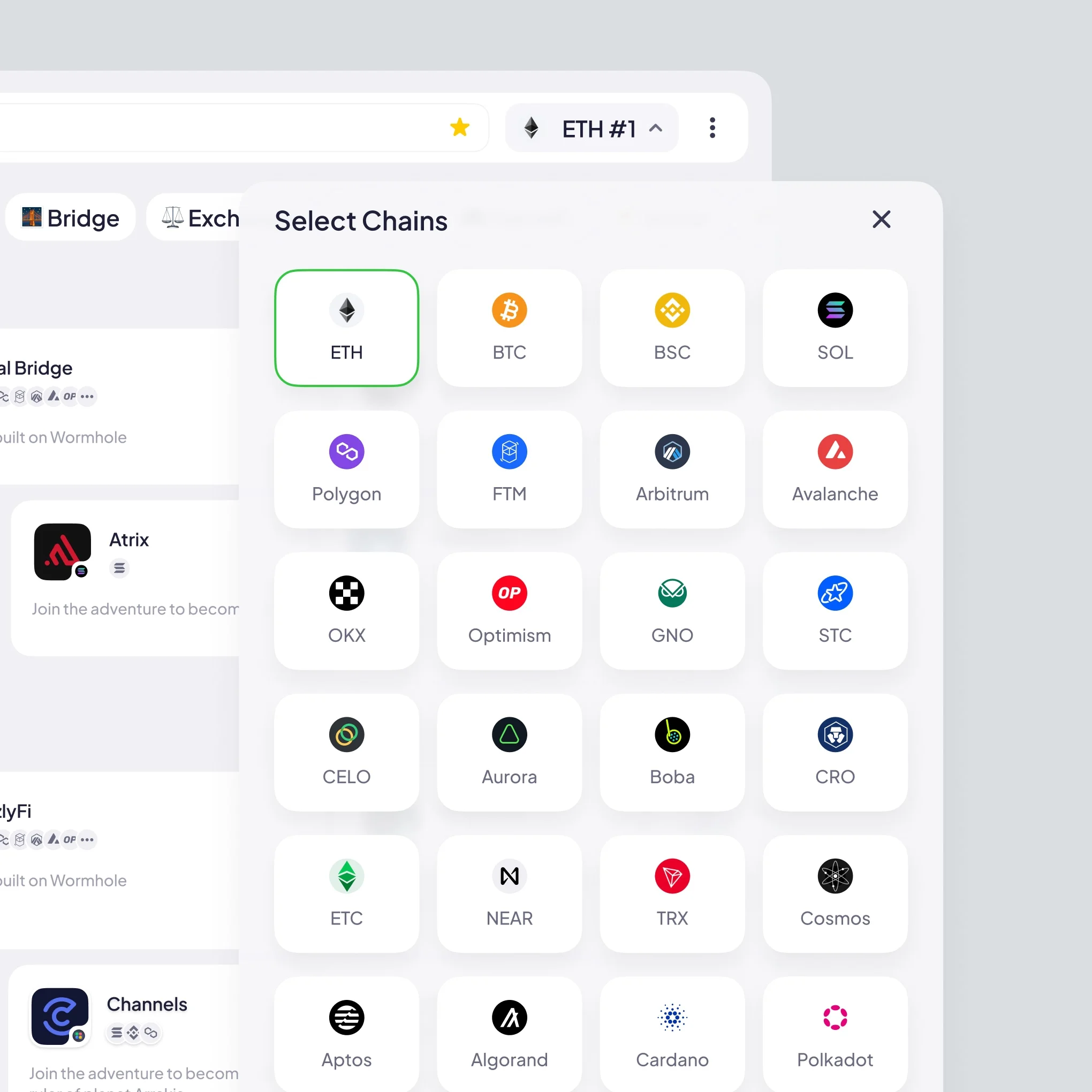Select the Polygon chain icon

(x=346, y=452)
